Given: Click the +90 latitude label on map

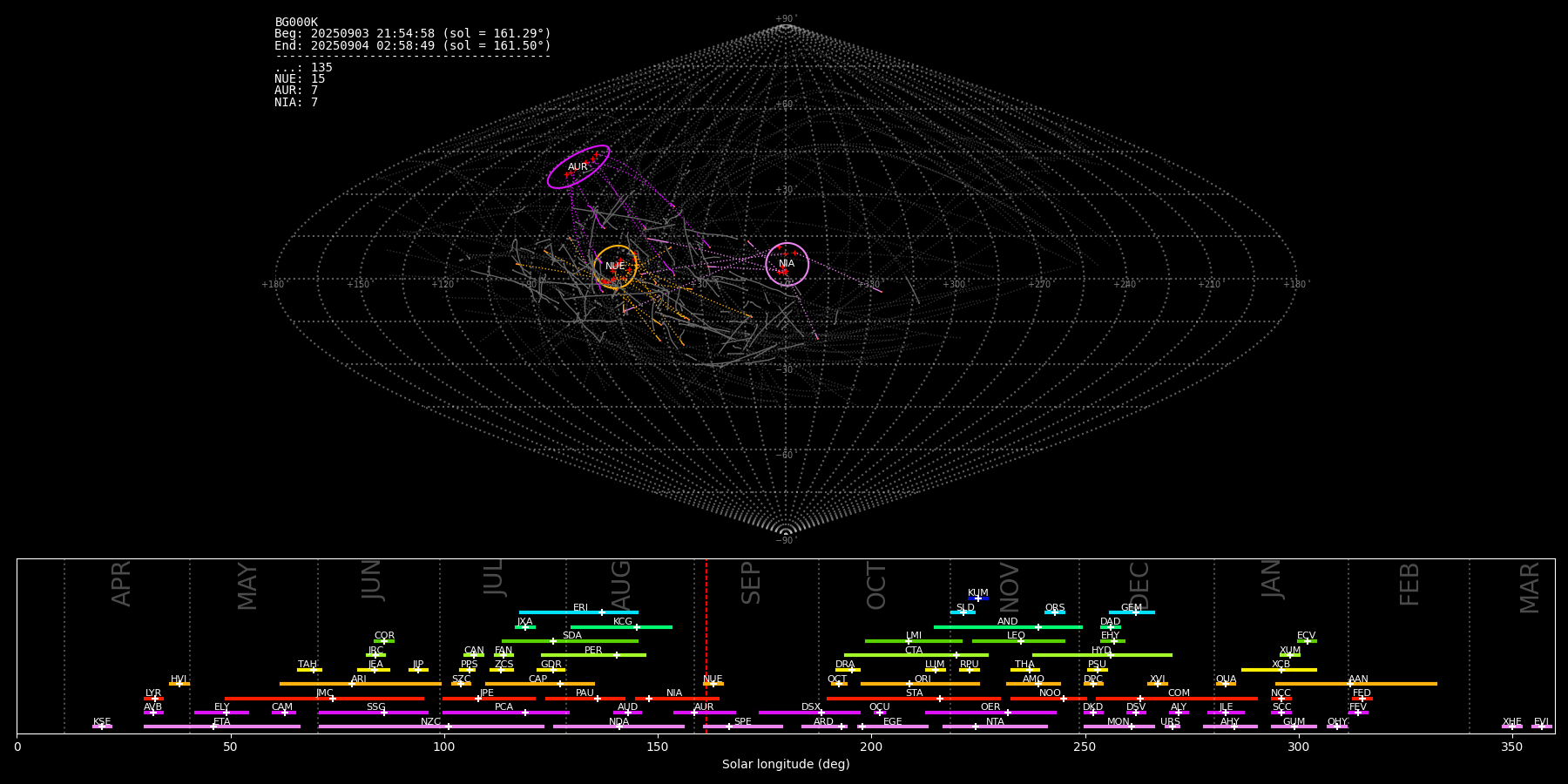Looking at the screenshot, I should click(x=785, y=19).
